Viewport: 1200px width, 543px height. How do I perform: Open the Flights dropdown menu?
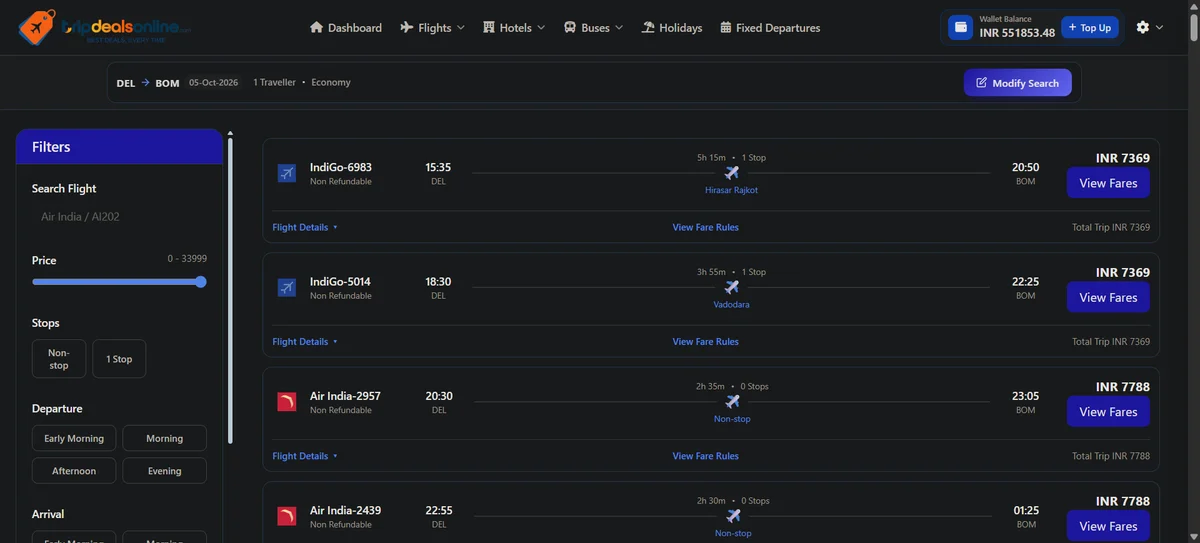(433, 28)
